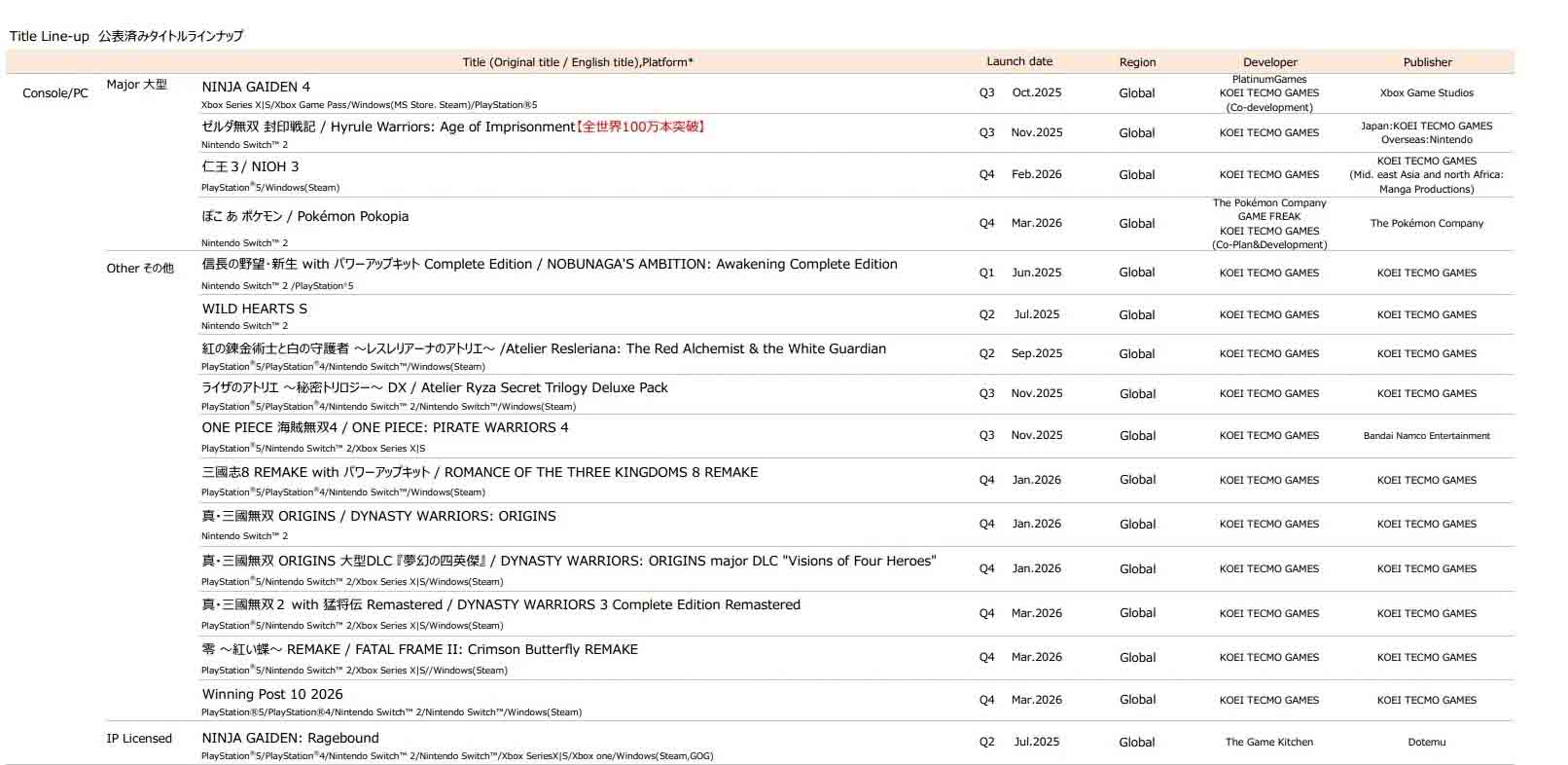Viewport: 1568px width, 765px height.
Task: Click the Pokémon Pokopia title
Action: pyautogui.click(x=304, y=216)
